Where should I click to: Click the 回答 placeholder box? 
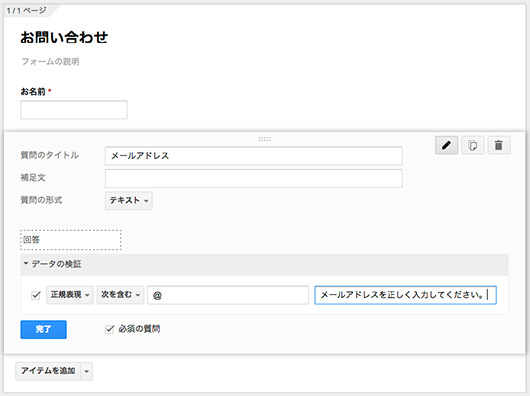click(x=71, y=240)
